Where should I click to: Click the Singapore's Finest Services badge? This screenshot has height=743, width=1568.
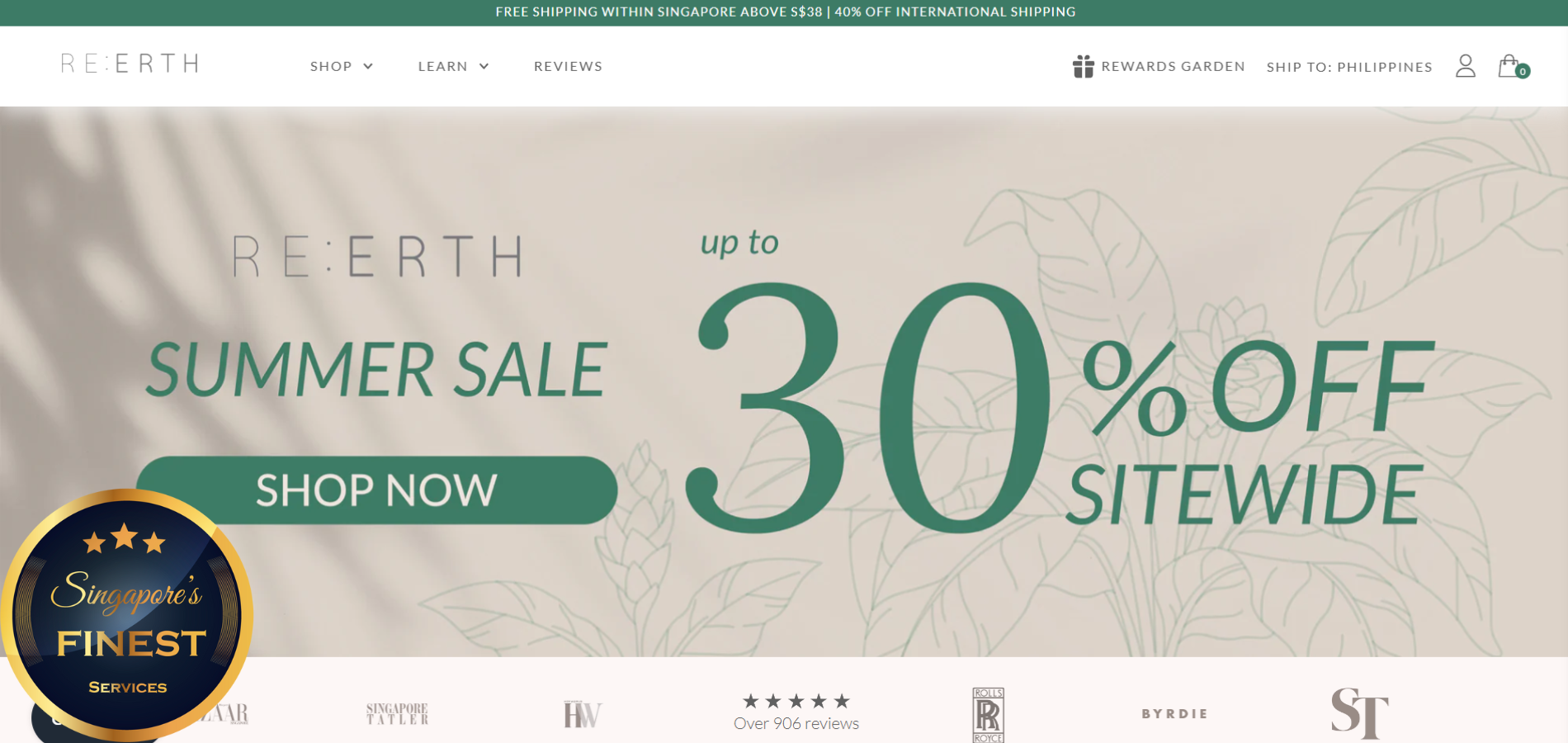pyautogui.click(x=126, y=615)
